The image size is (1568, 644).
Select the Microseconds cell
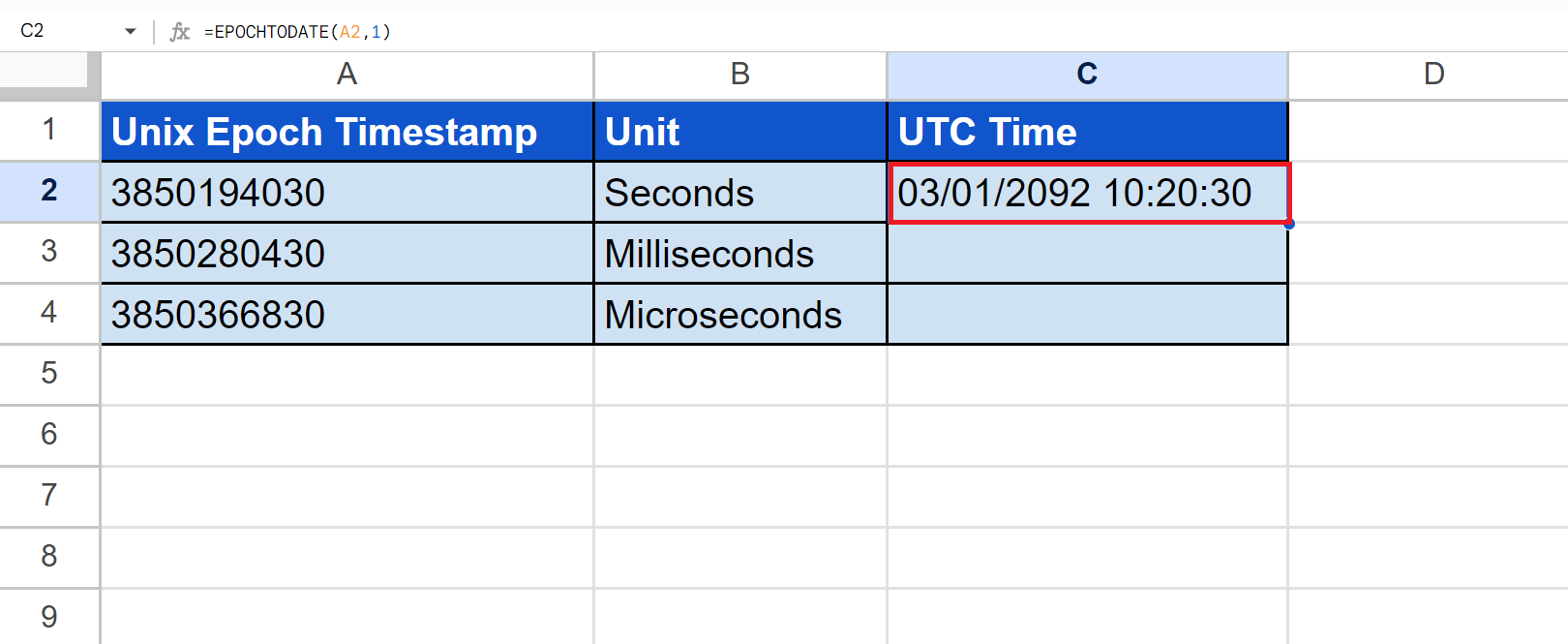point(739,315)
